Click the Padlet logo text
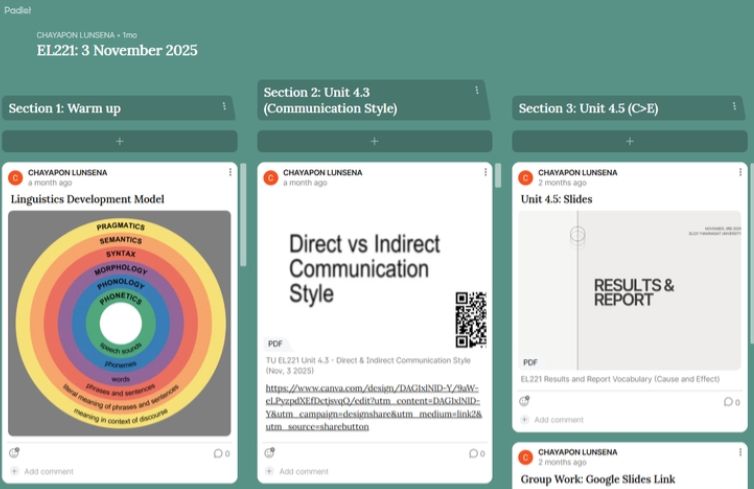The width and height of the screenshot is (754, 489). (18, 10)
